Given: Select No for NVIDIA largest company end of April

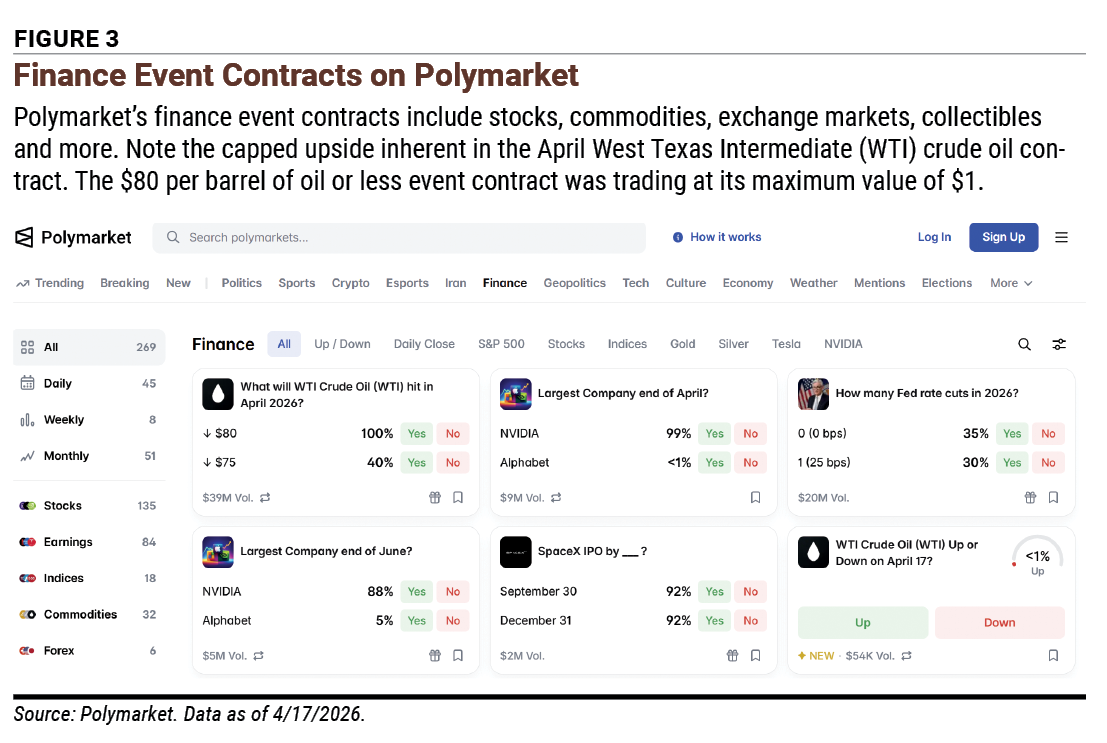Looking at the screenshot, I should pos(750,433).
